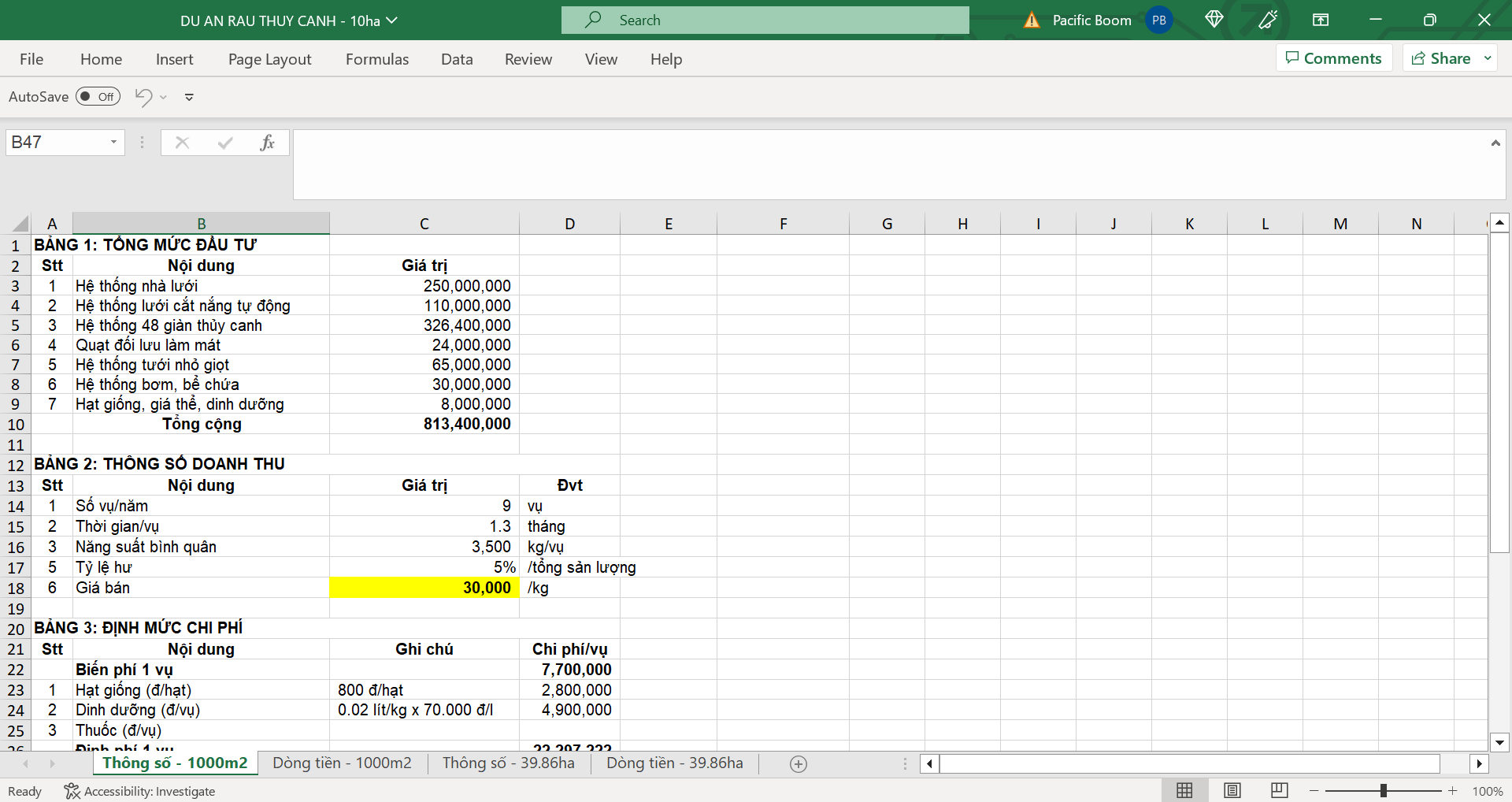
Task: Open Customize Quick Access Toolbar dropdown
Action: coord(189,97)
